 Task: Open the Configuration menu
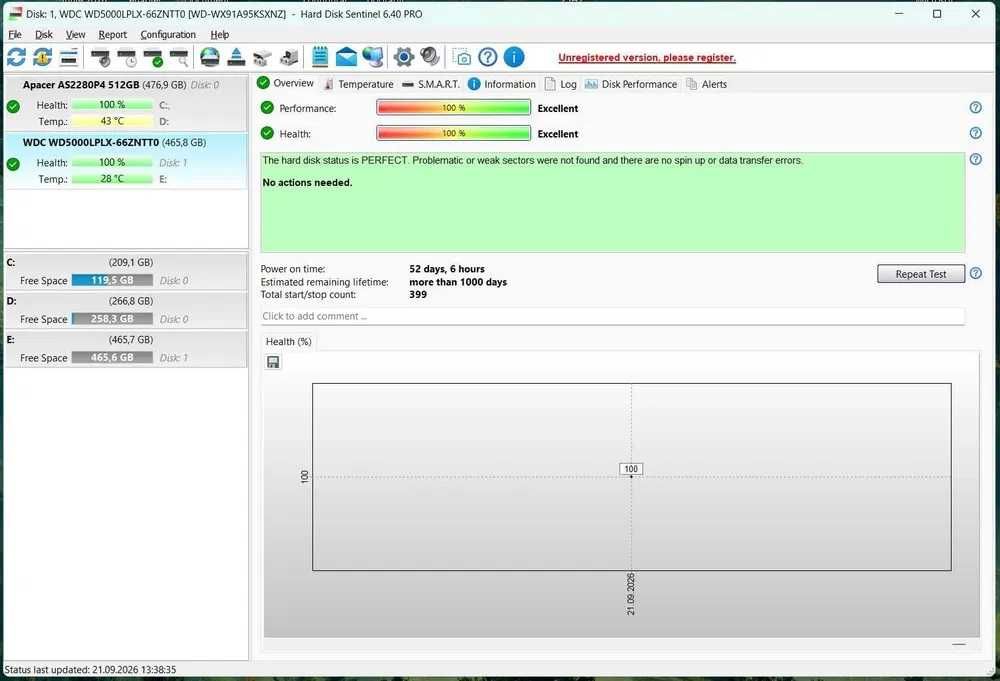[x=168, y=34]
